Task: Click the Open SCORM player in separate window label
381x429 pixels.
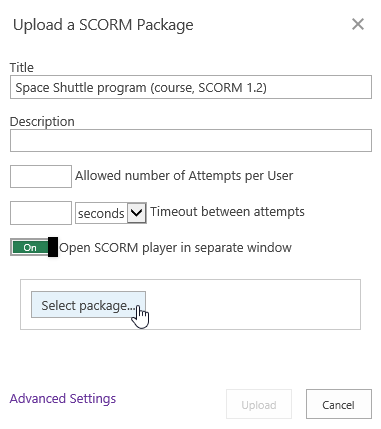Action: pyautogui.click(x=175, y=248)
